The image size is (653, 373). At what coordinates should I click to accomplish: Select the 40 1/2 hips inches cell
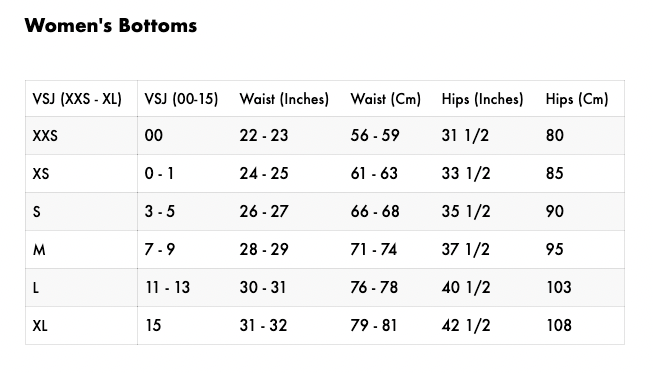[466, 288]
